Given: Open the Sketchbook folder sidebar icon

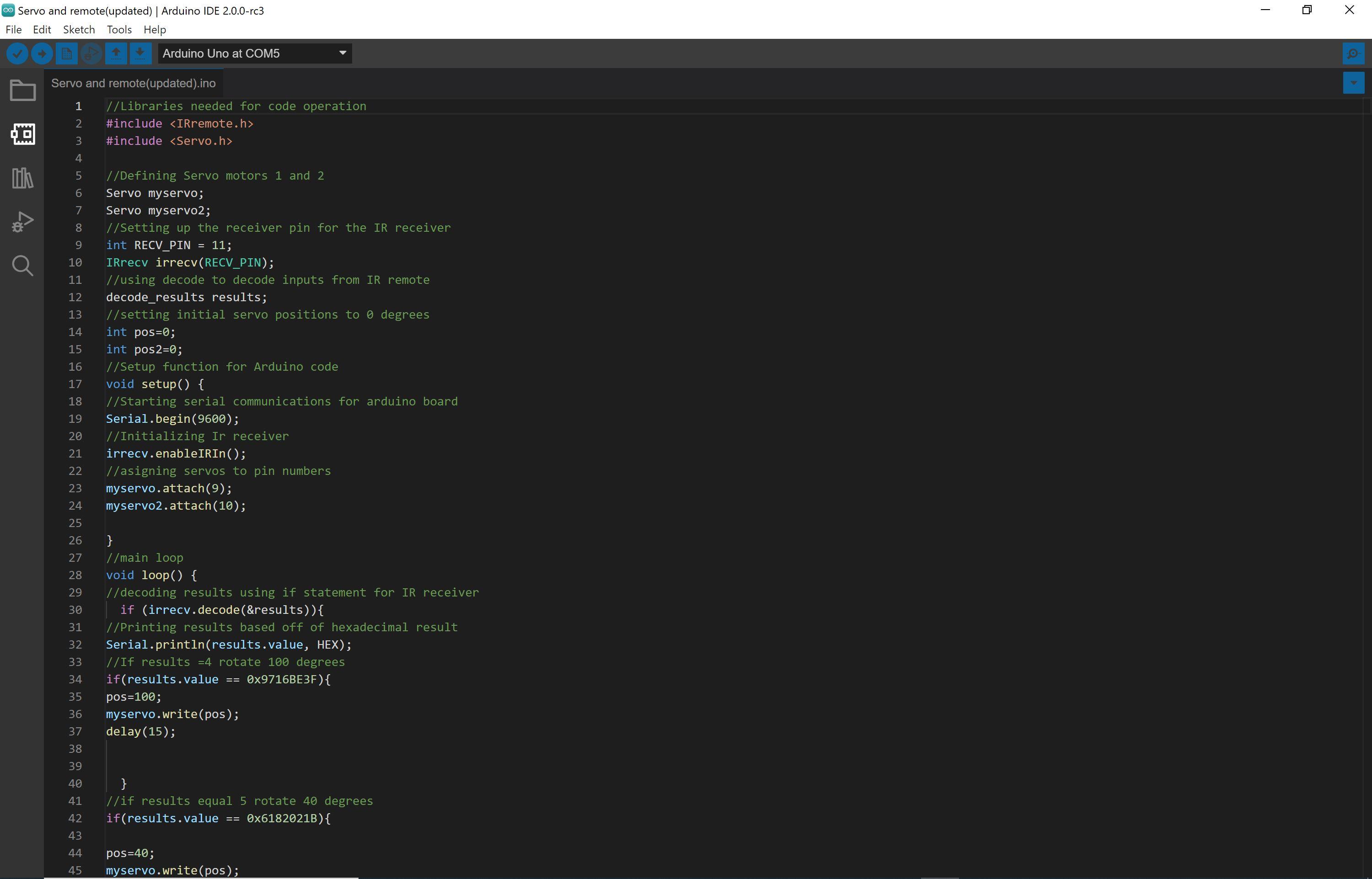Looking at the screenshot, I should (23, 90).
